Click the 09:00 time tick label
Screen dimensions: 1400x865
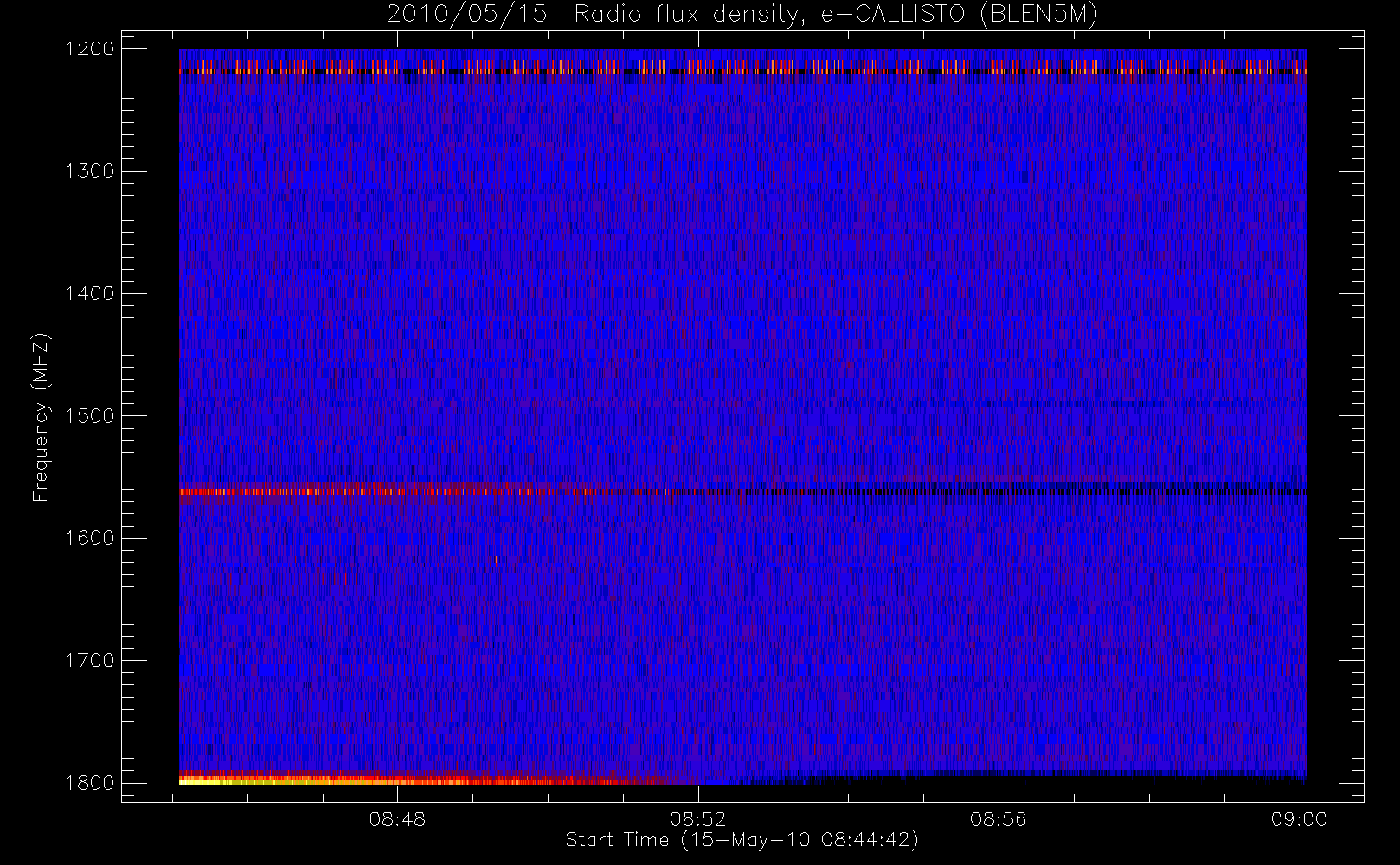tap(1299, 819)
